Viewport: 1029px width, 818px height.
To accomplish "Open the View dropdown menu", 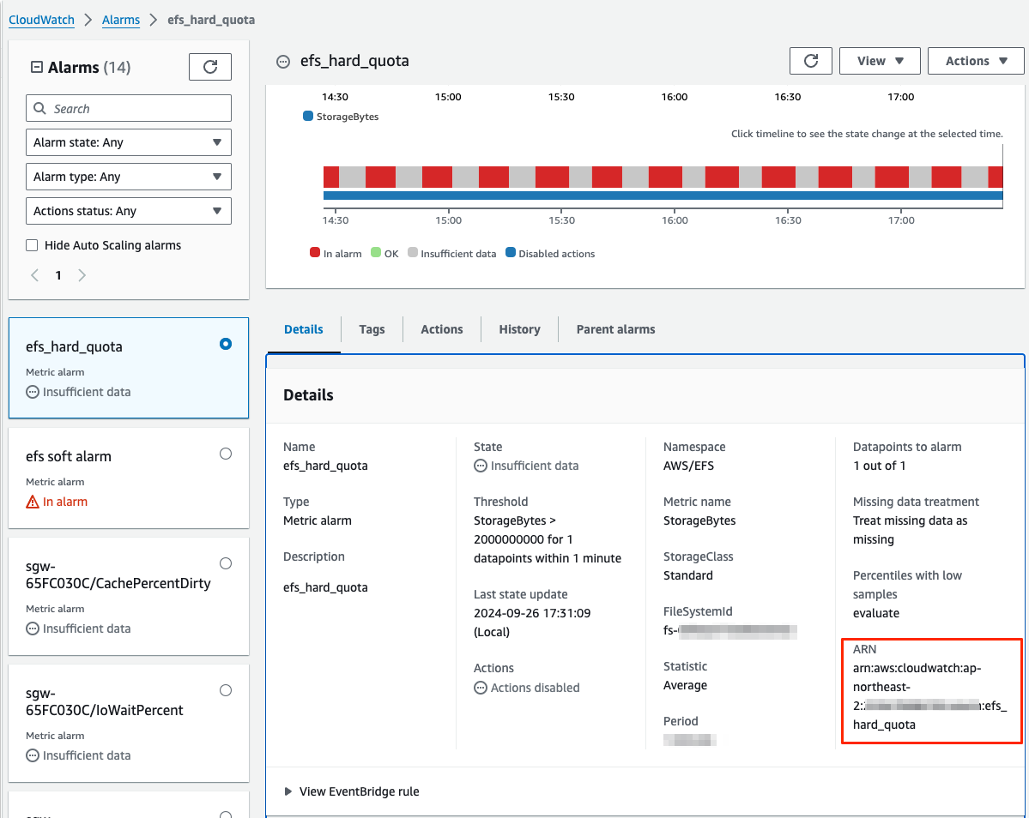I will tap(879, 60).
